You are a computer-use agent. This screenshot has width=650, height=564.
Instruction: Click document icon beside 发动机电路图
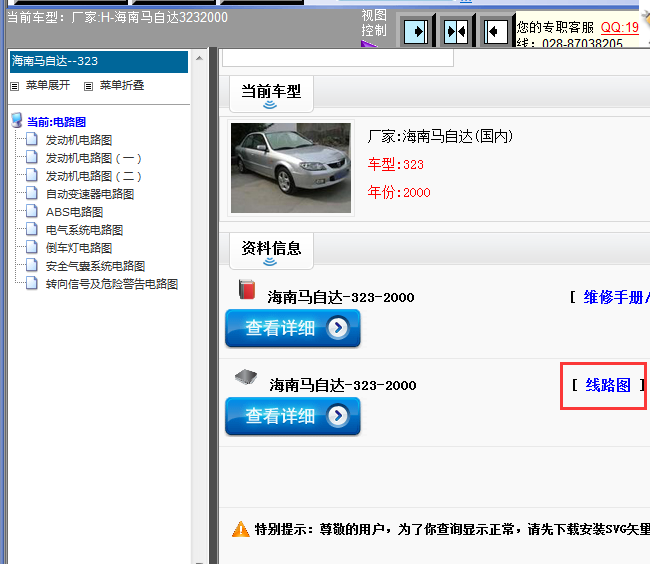(32, 139)
